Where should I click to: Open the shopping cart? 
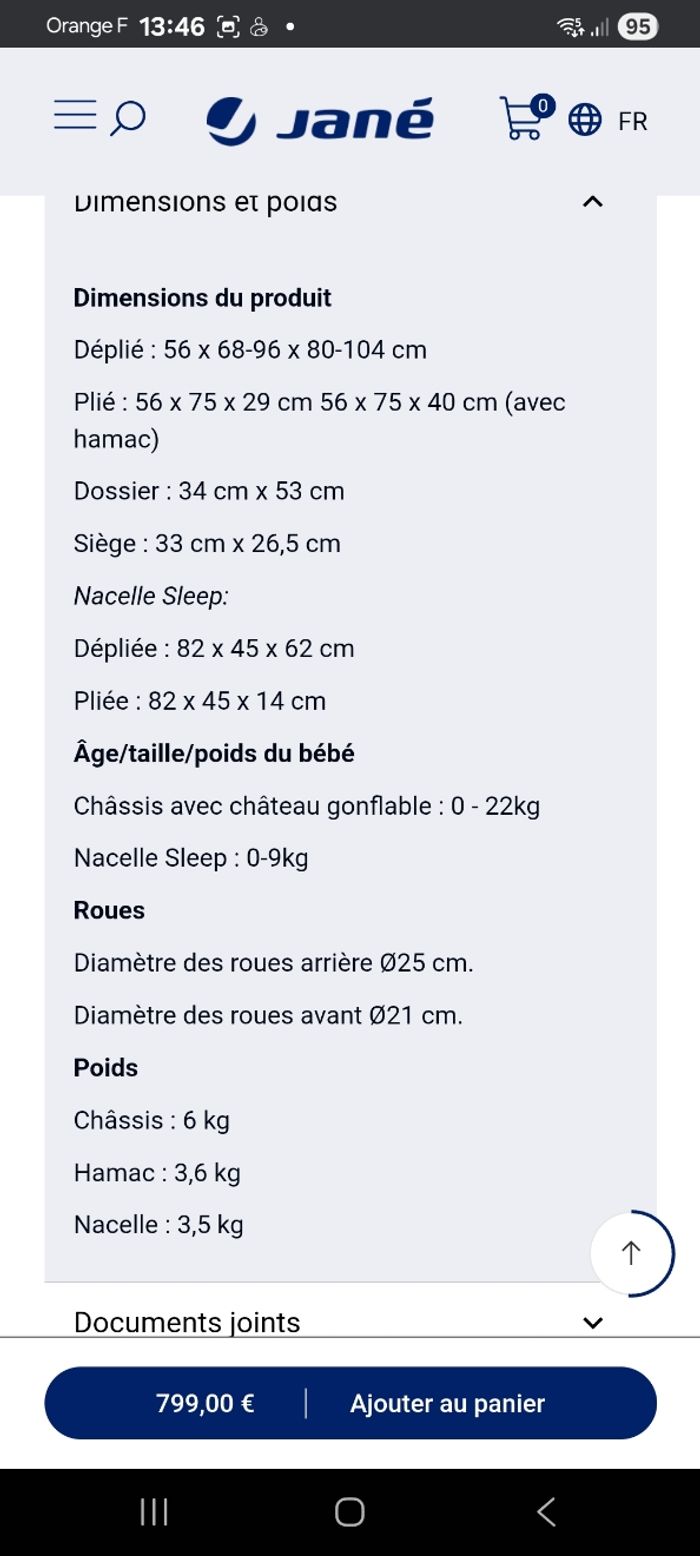(521, 120)
